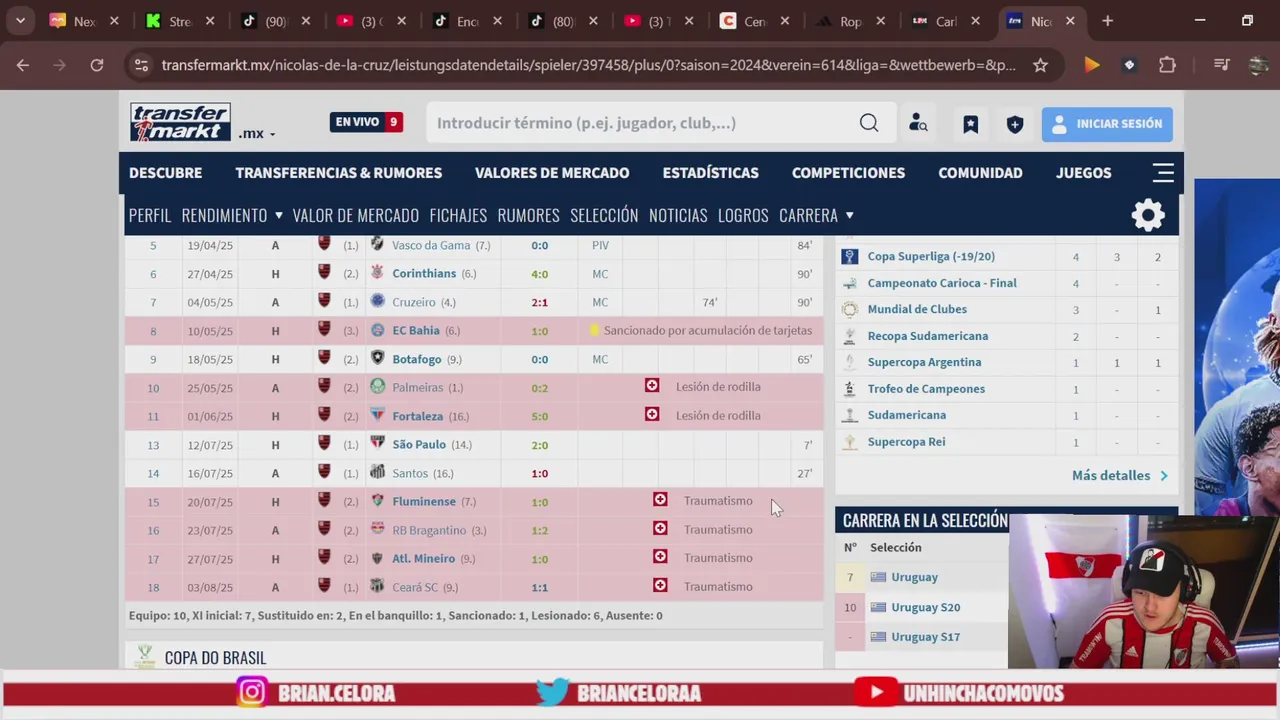Click the Transfermarkt logo
Screen dimensions: 1280x720
point(180,122)
